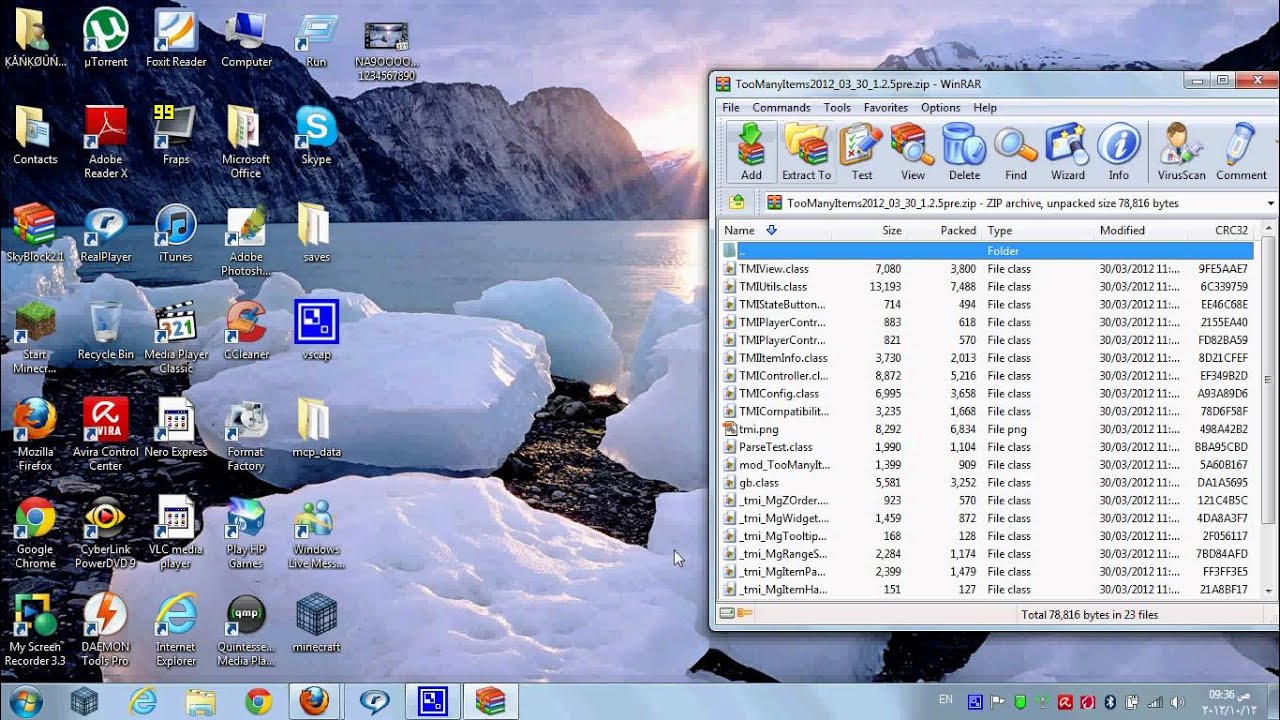The height and width of the screenshot is (720, 1280).
Task: Select the Recycle Bin icon
Action: 105,331
